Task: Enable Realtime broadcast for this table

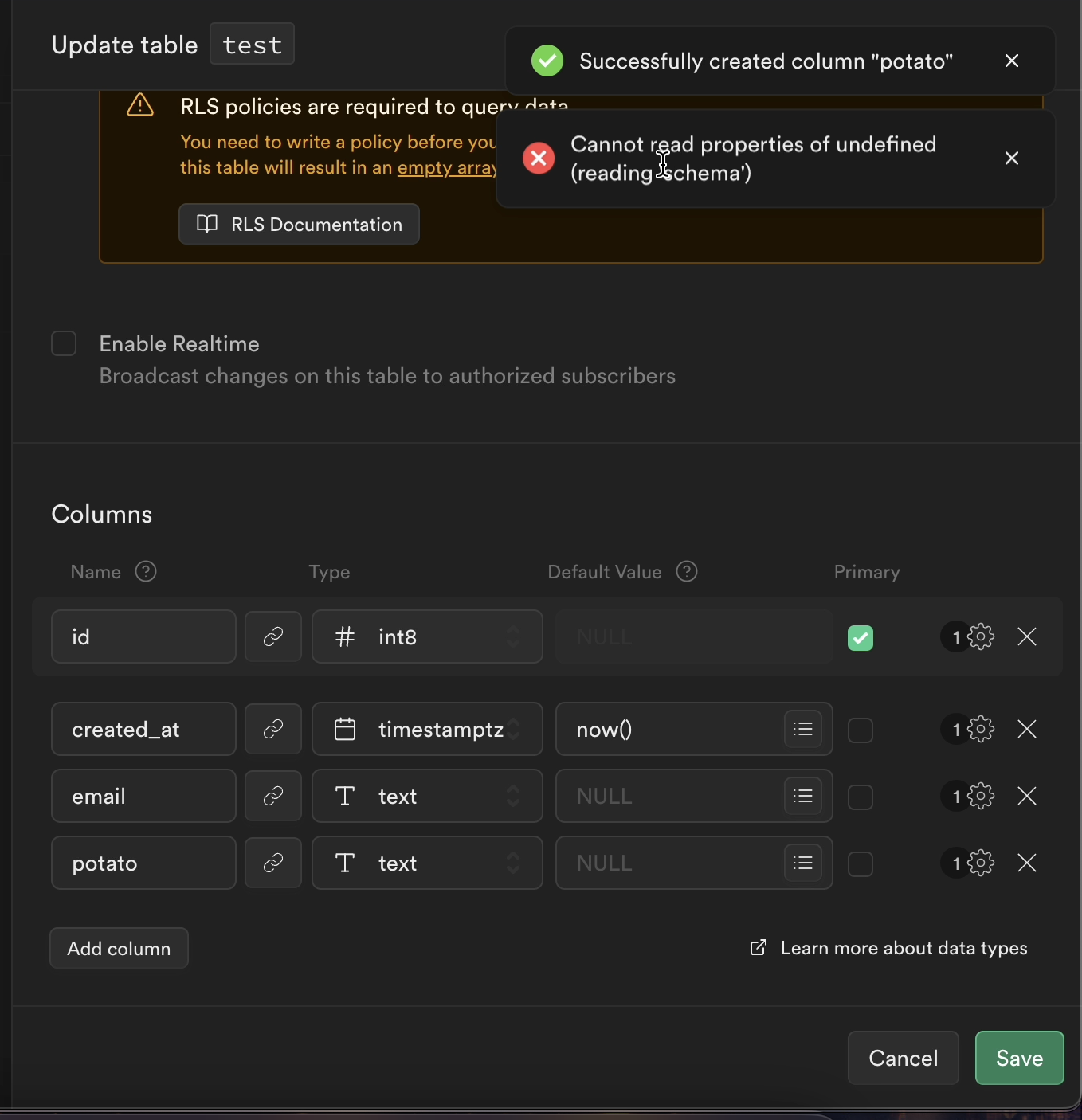Action: tap(64, 343)
